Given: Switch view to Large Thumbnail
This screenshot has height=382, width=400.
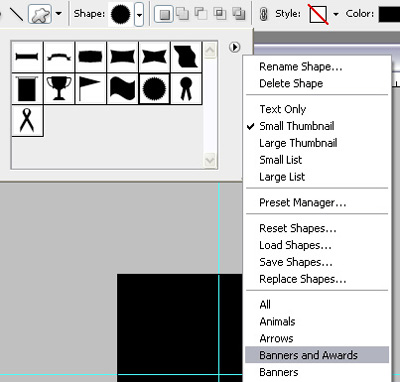Looking at the screenshot, I should (x=298, y=143).
